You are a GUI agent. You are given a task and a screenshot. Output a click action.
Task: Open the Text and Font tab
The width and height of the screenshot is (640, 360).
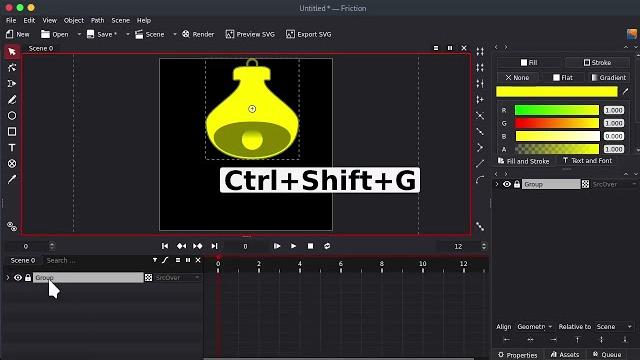click(x=587, y=161)
